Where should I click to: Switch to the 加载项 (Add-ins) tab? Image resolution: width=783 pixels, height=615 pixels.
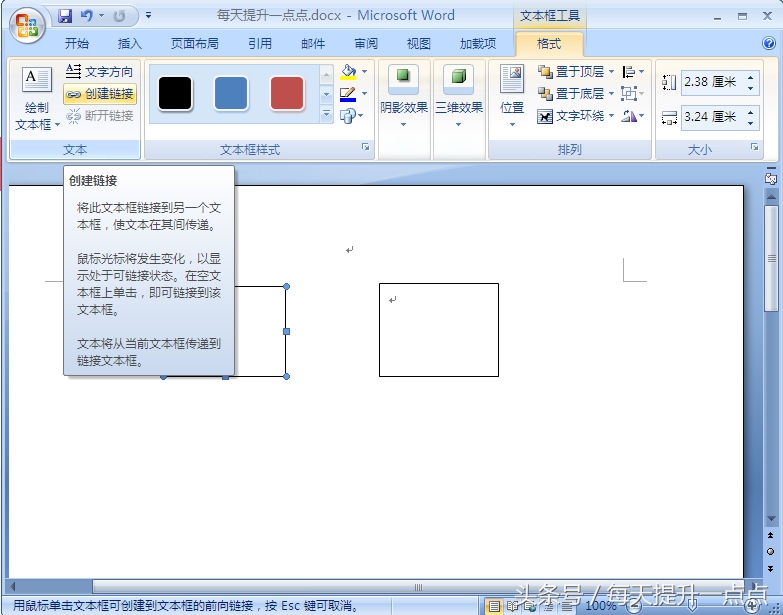pyautogui.click(x=478, y=44)
